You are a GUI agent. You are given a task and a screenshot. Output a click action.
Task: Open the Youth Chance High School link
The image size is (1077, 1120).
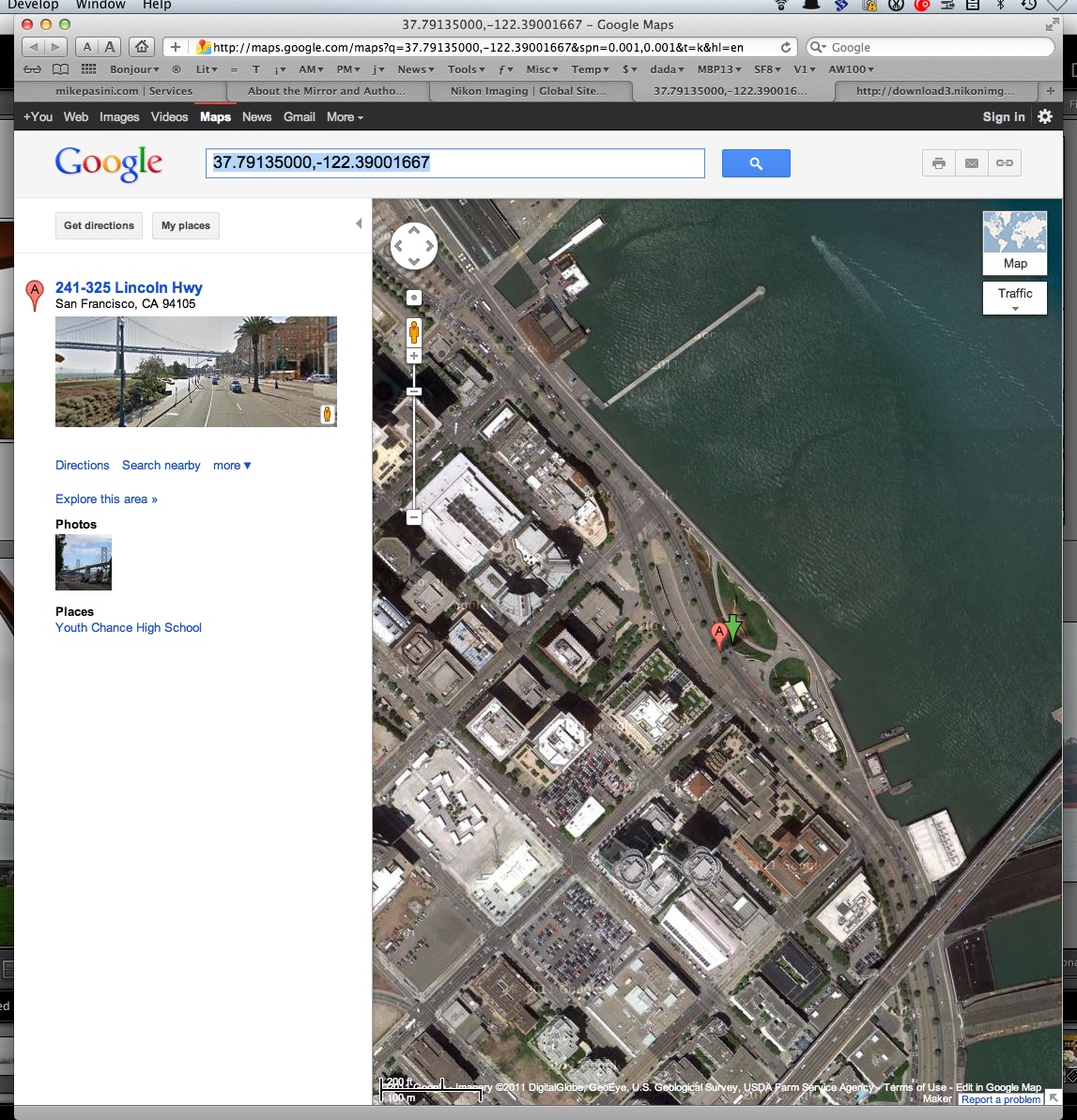pos(129,628)
